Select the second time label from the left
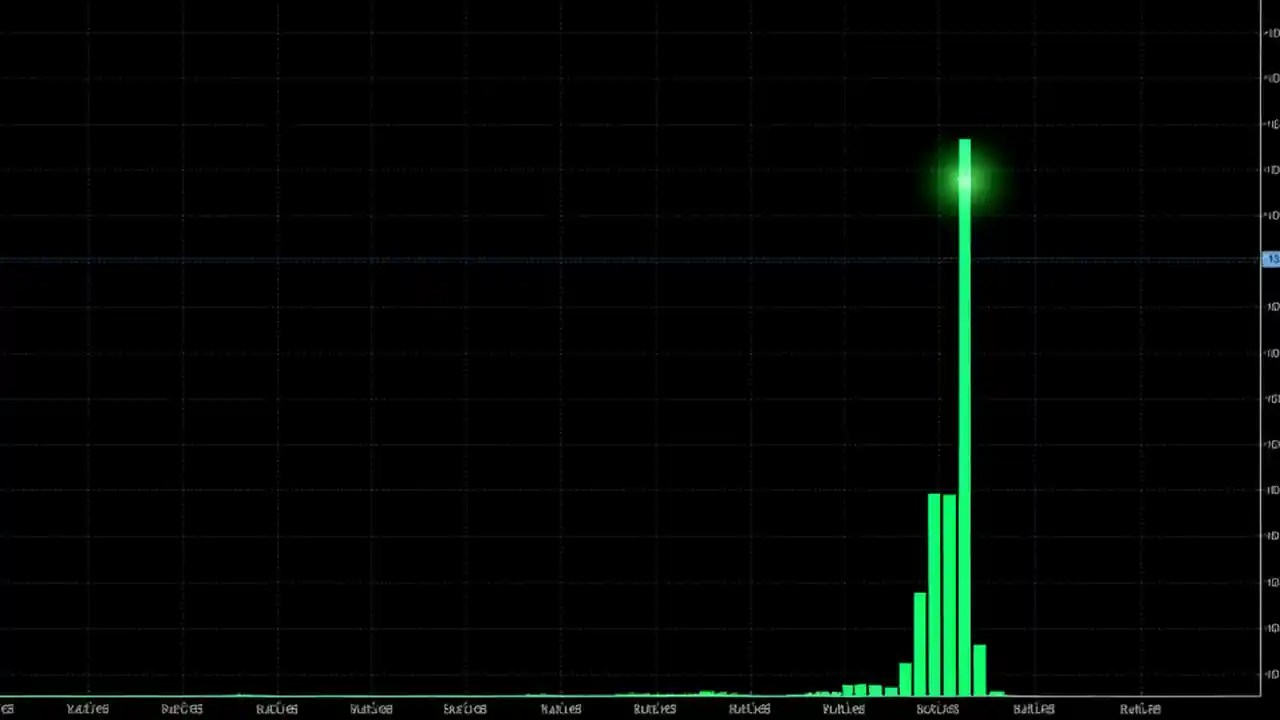 [x=181, y=709]
